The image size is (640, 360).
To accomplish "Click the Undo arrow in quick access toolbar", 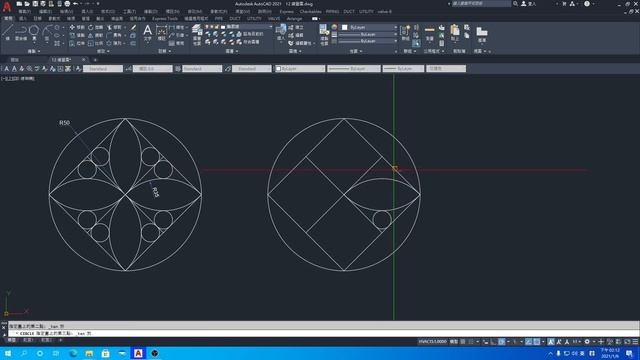I will click(x=75, y=4).
